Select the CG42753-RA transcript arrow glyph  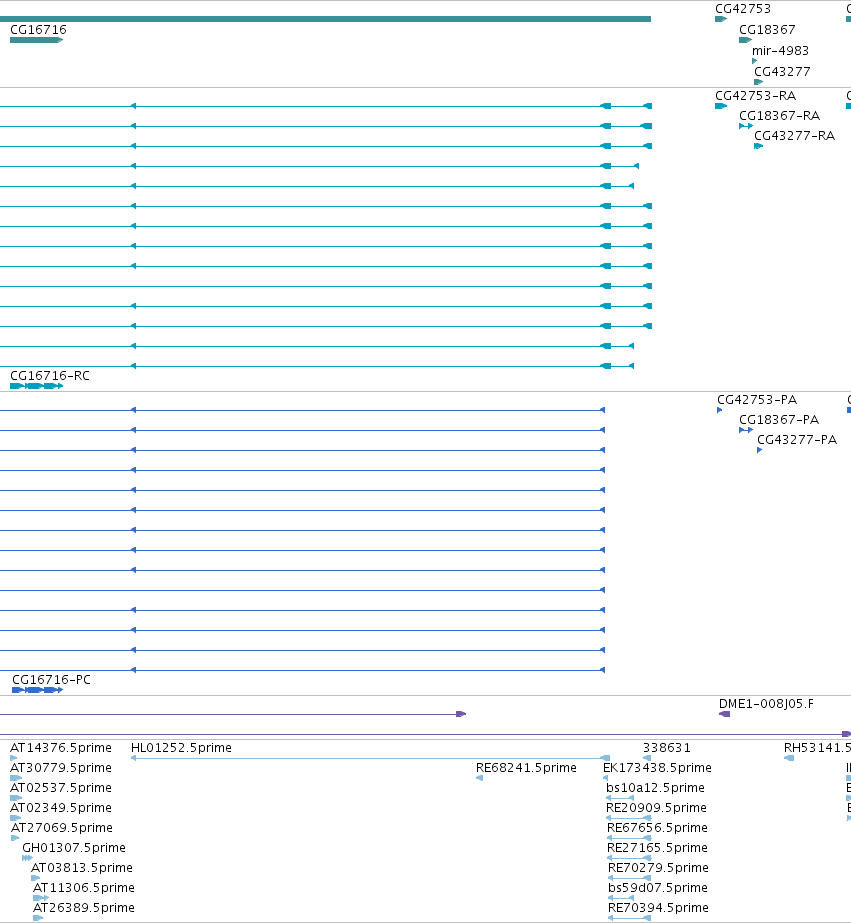pos(721,106)
